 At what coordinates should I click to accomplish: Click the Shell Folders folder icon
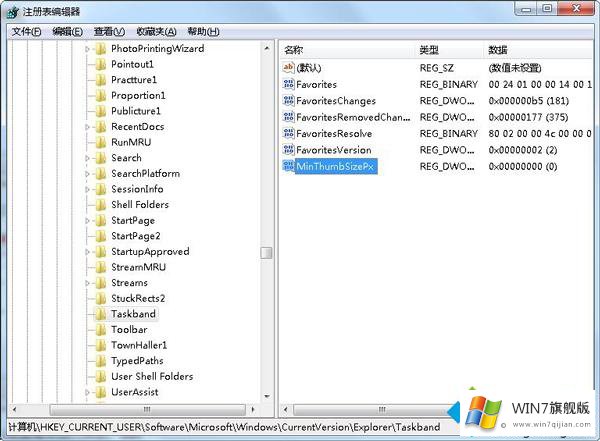click(x=101, y=205)
